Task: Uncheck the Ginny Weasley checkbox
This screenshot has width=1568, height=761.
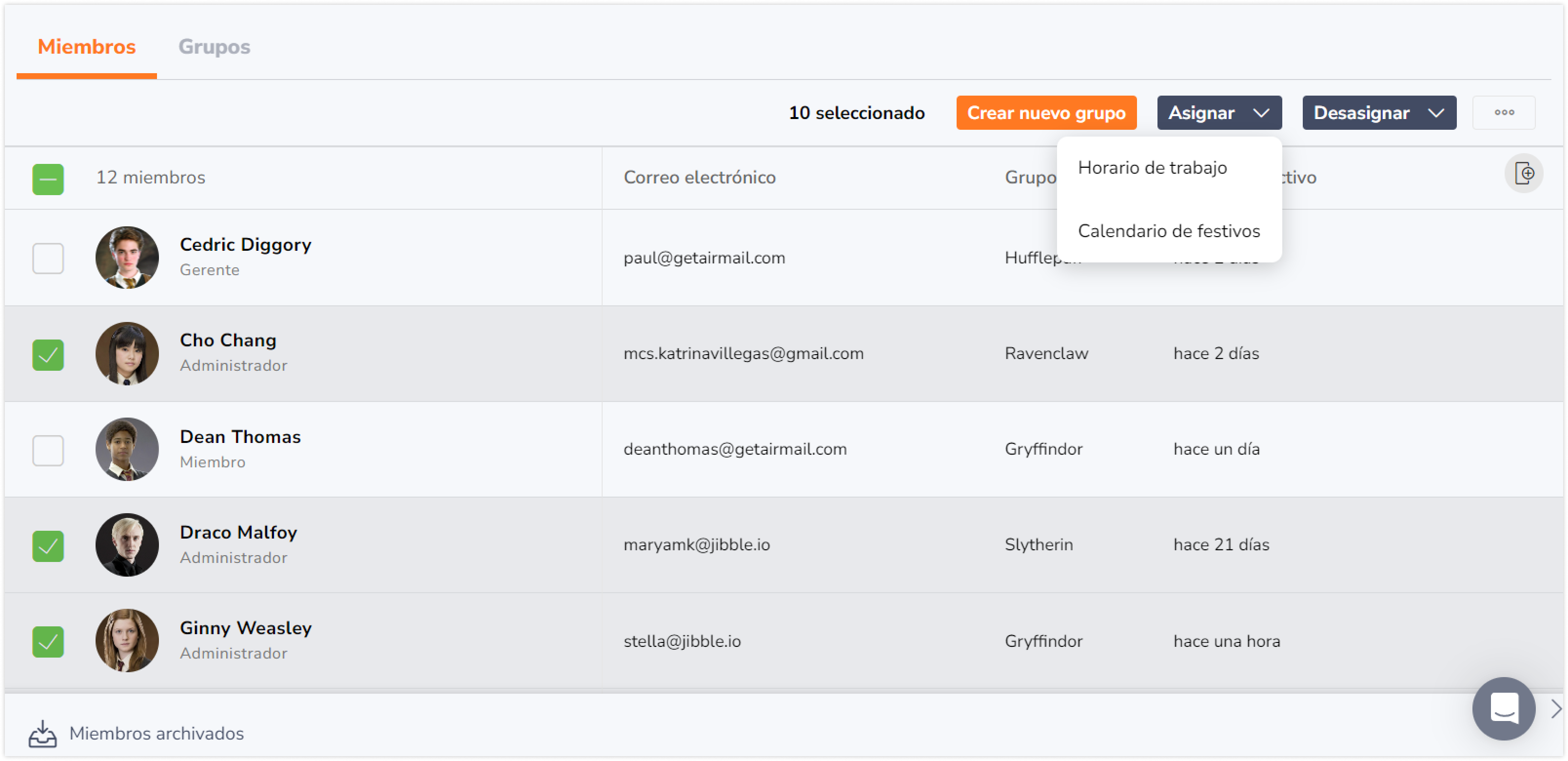Action: [48, 641]
